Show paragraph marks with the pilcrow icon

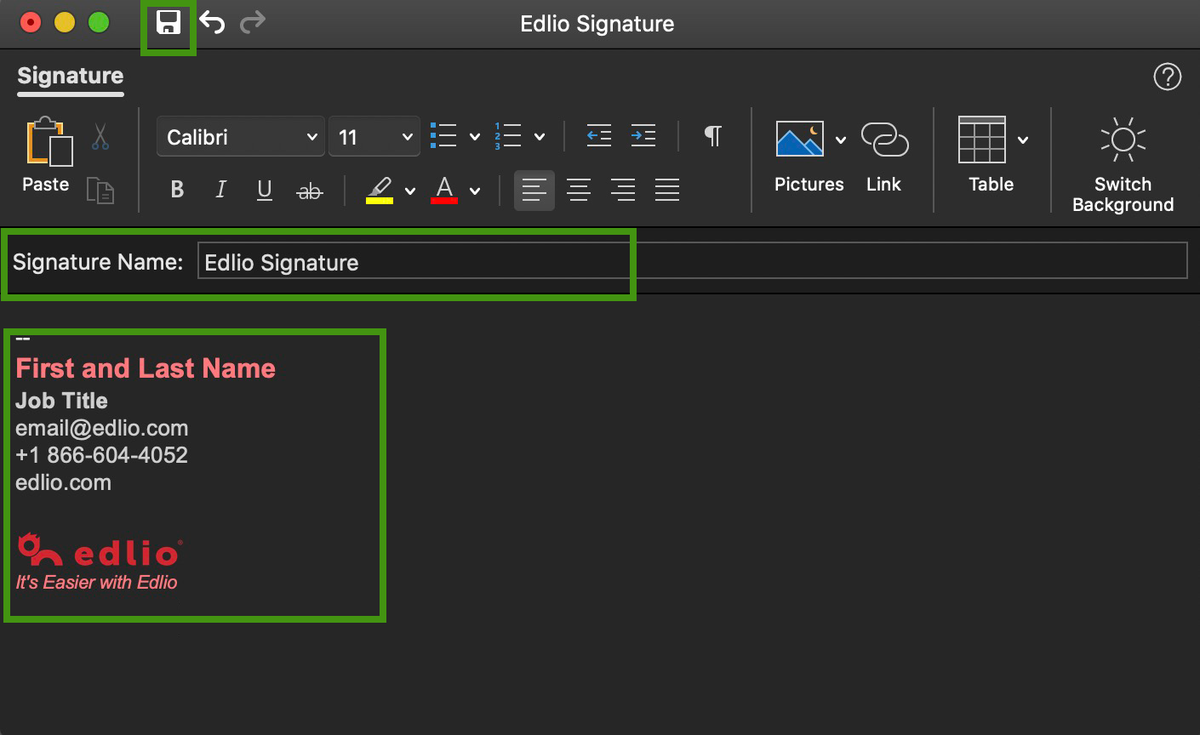tap(713, 136)
